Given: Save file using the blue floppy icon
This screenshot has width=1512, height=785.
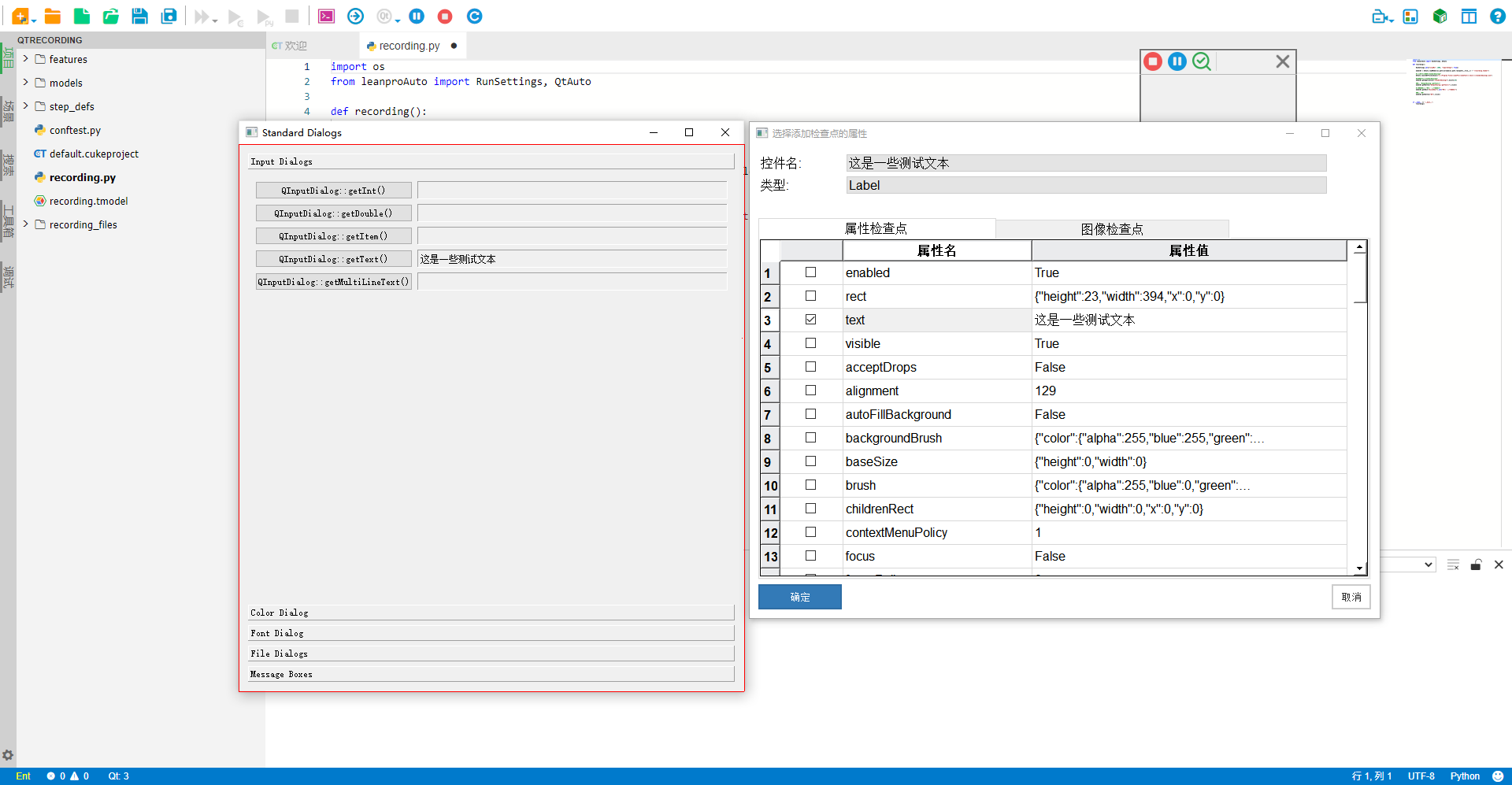Looking at the screenshot, I should point(139,17).
